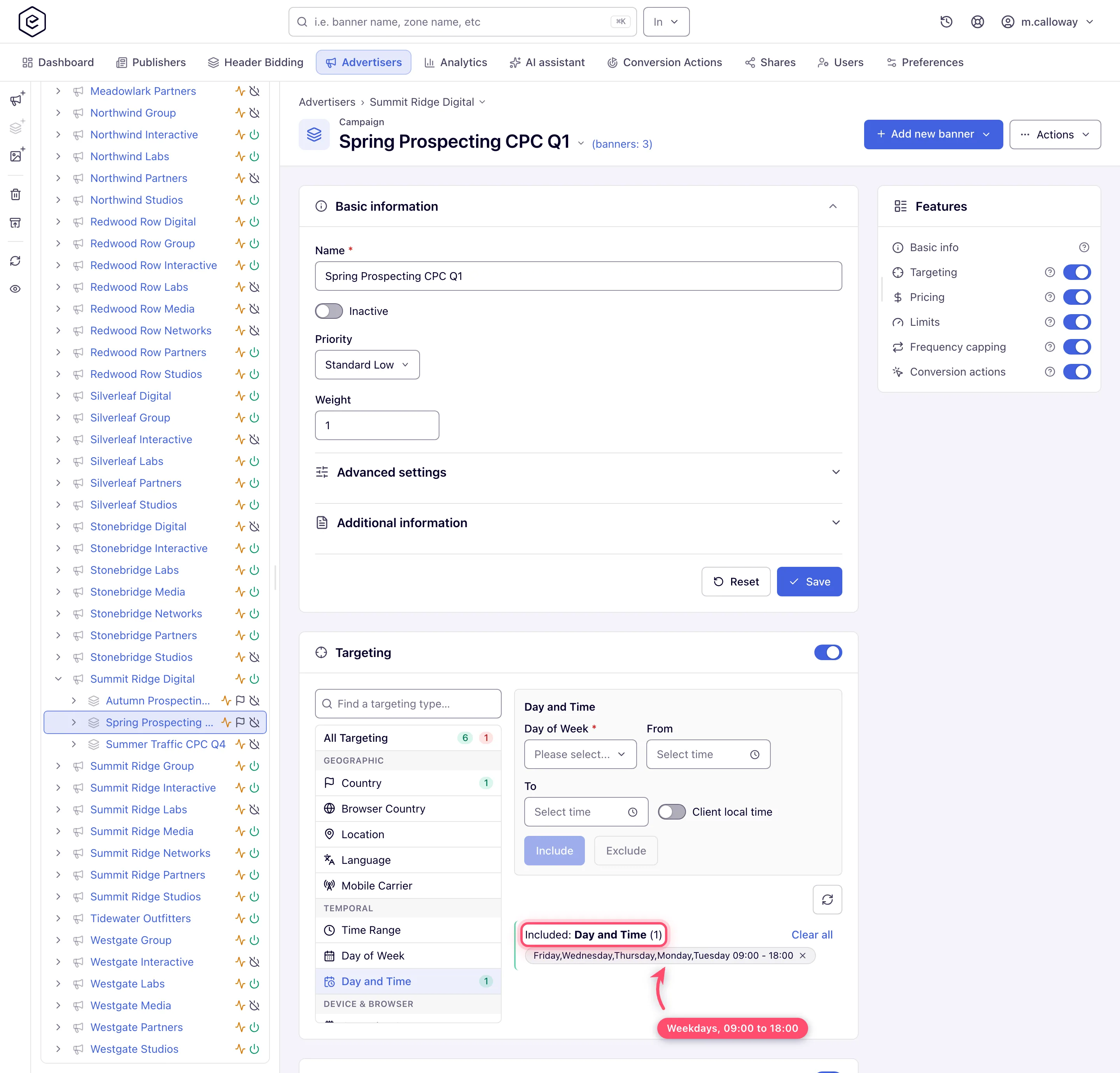This screenshot has height=1073, width=1120.
Task: Open Day of Week Please select dropdown
Action: (x=580, y=754)
